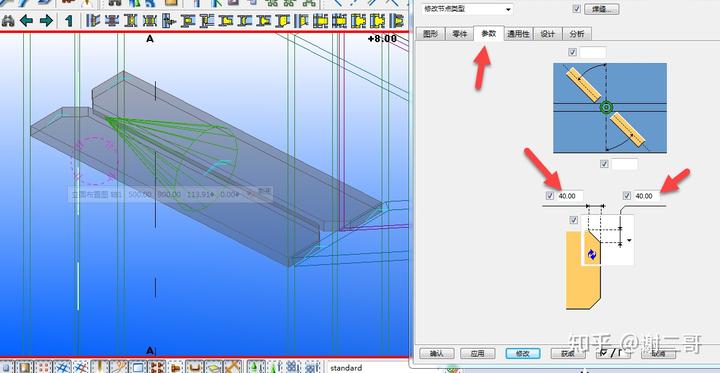Click the left 40.00 input field
The height and width of the screenshot is (373, 720).
tap(570, 196)
